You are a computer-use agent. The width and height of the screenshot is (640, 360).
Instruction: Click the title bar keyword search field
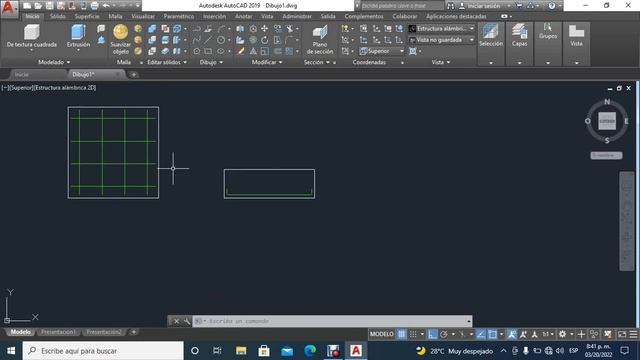click(x=402, y=6)
